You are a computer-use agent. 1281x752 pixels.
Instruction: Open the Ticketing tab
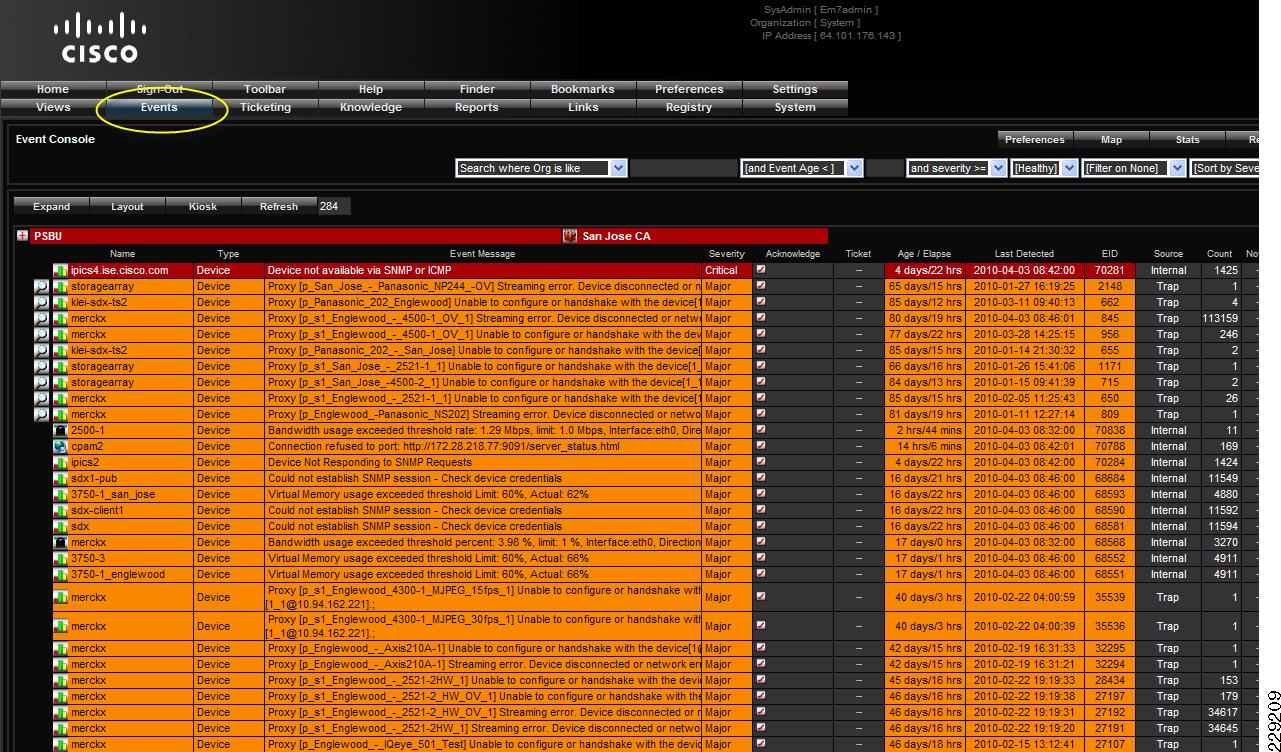[265, 107]
